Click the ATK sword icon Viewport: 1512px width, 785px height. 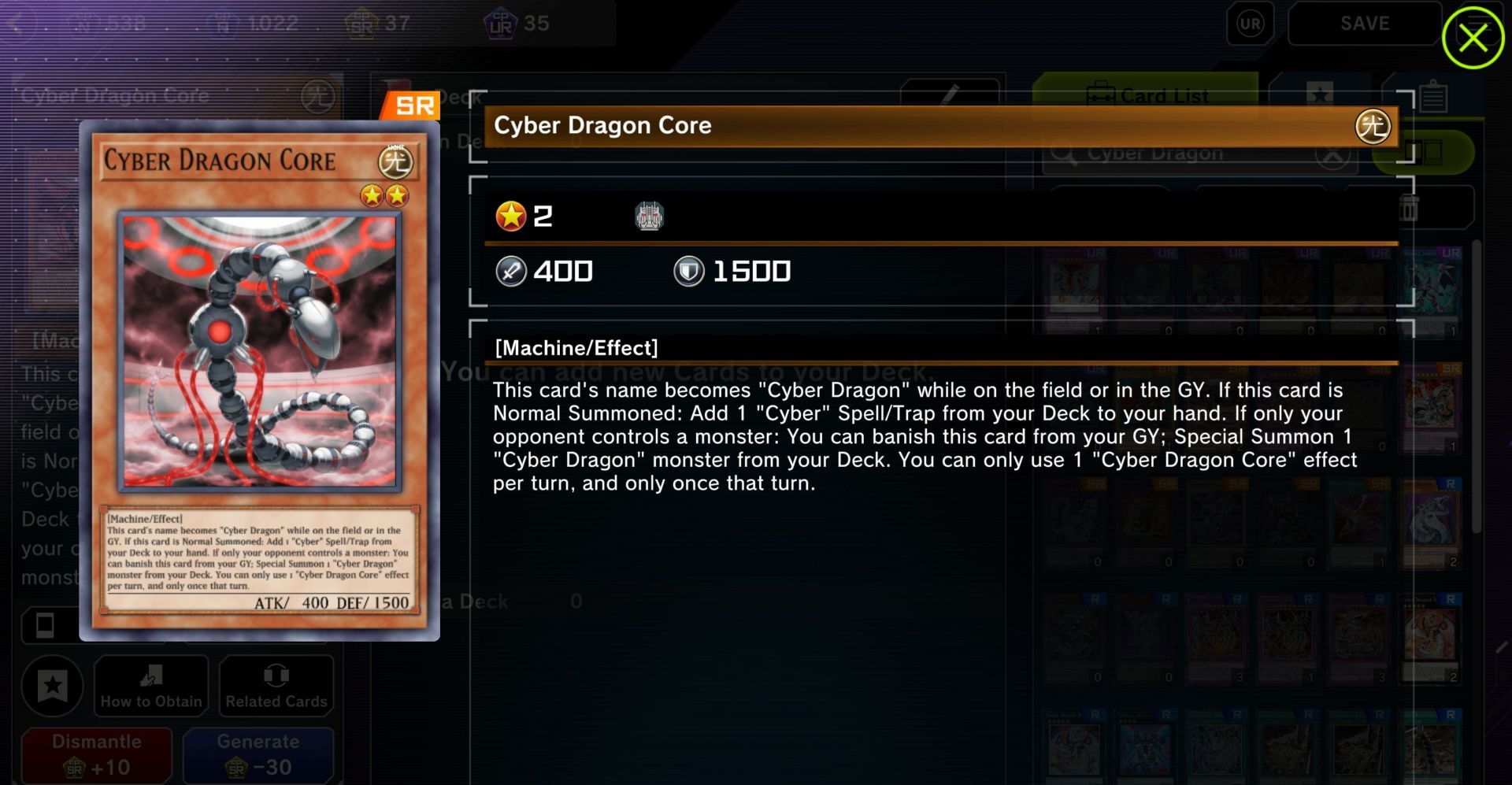[510, 272]
